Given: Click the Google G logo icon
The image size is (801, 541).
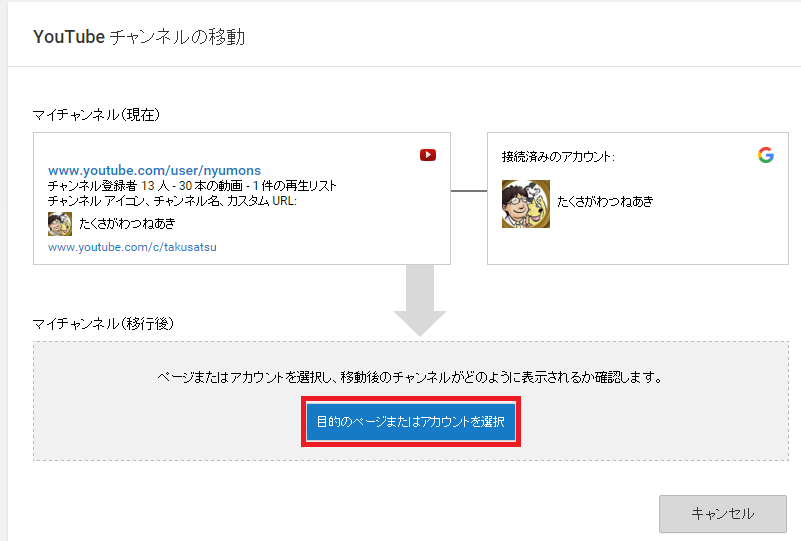Looking at the screenshot, I should [x=766, y=155].
